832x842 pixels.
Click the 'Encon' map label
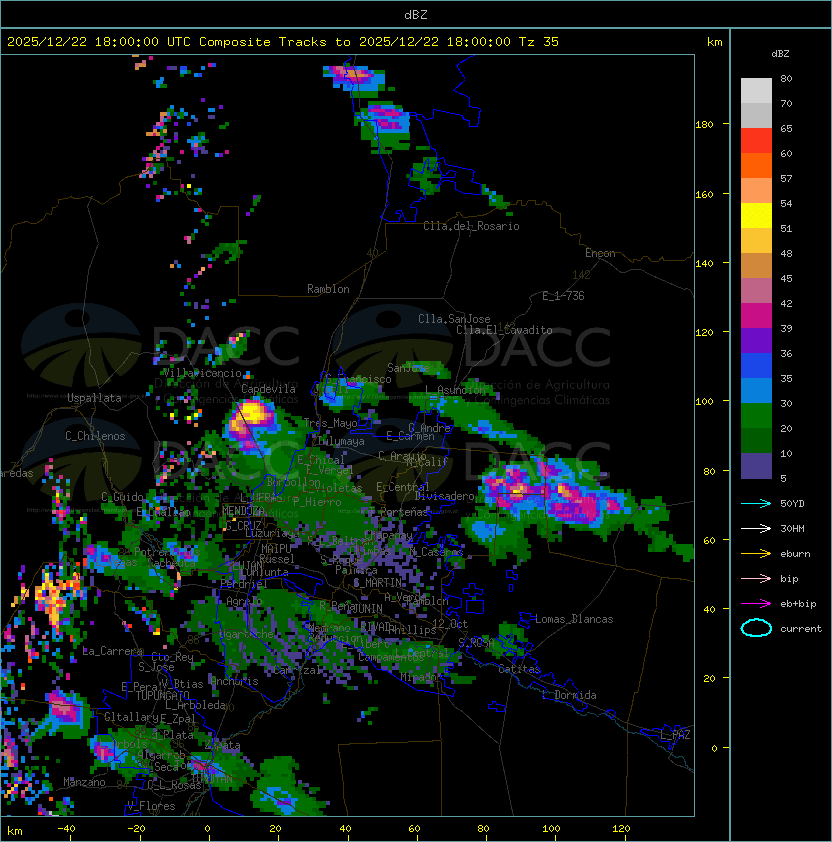pyautogui.click(x=600, y=253)
